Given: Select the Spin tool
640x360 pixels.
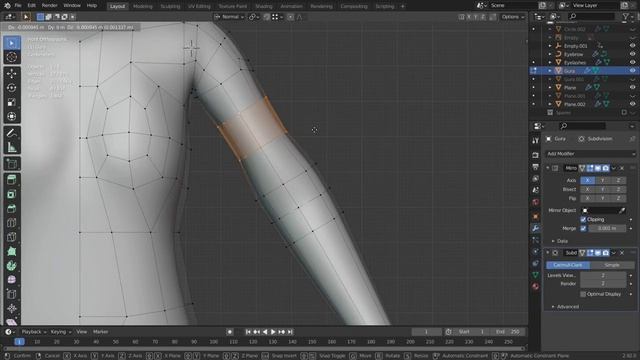Looking at the screenshot, I should [12, 266].
